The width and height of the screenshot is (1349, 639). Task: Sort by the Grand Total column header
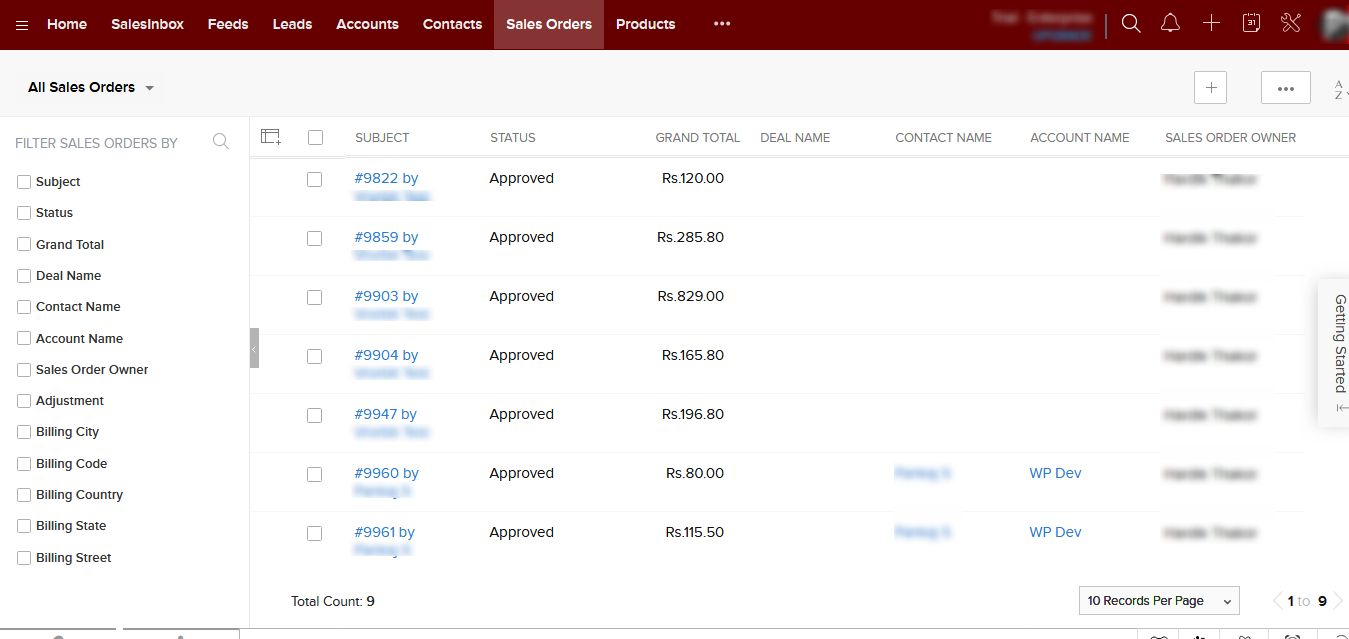pos(697,137)
